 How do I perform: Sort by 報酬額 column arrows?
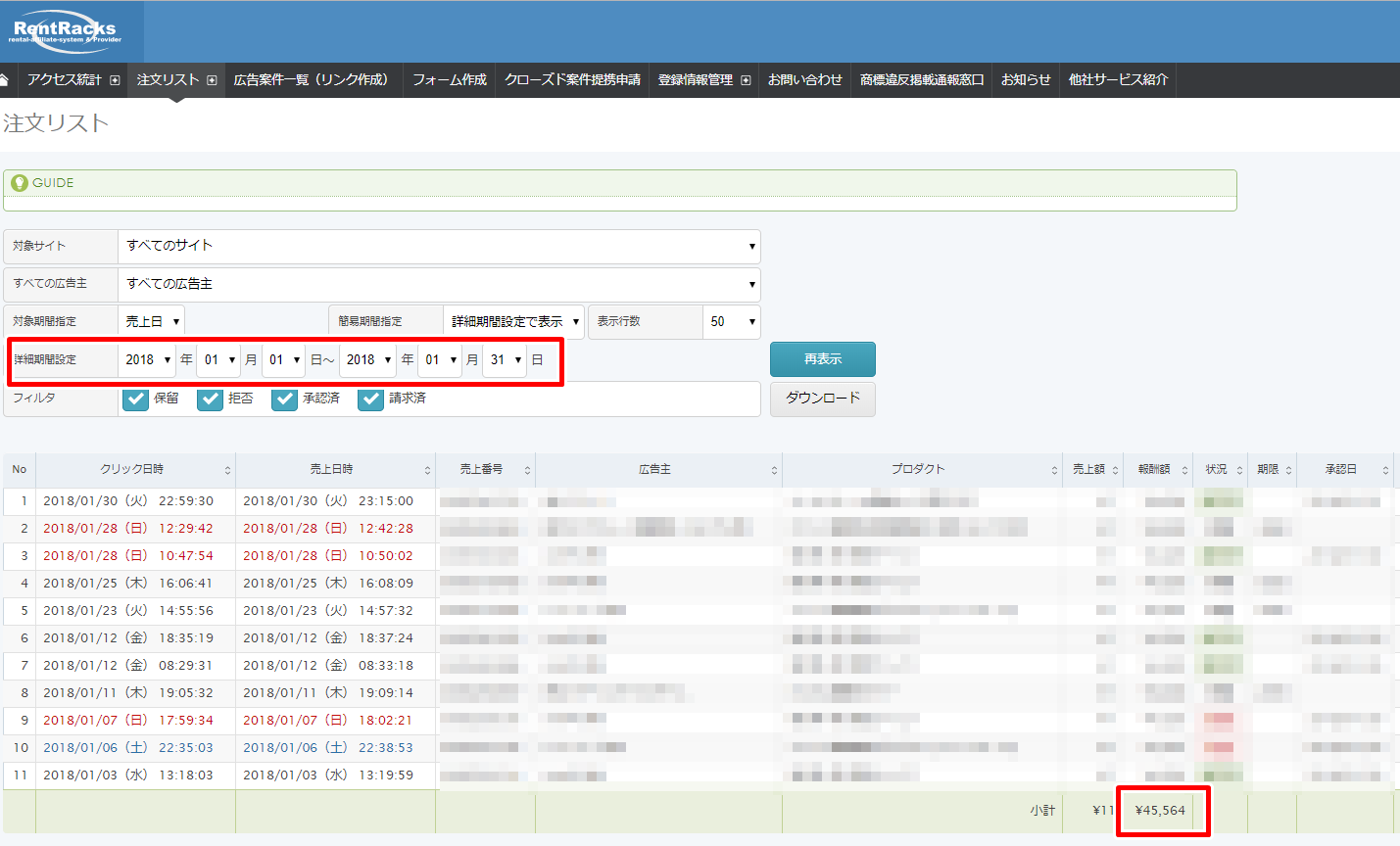point(1184,470)
